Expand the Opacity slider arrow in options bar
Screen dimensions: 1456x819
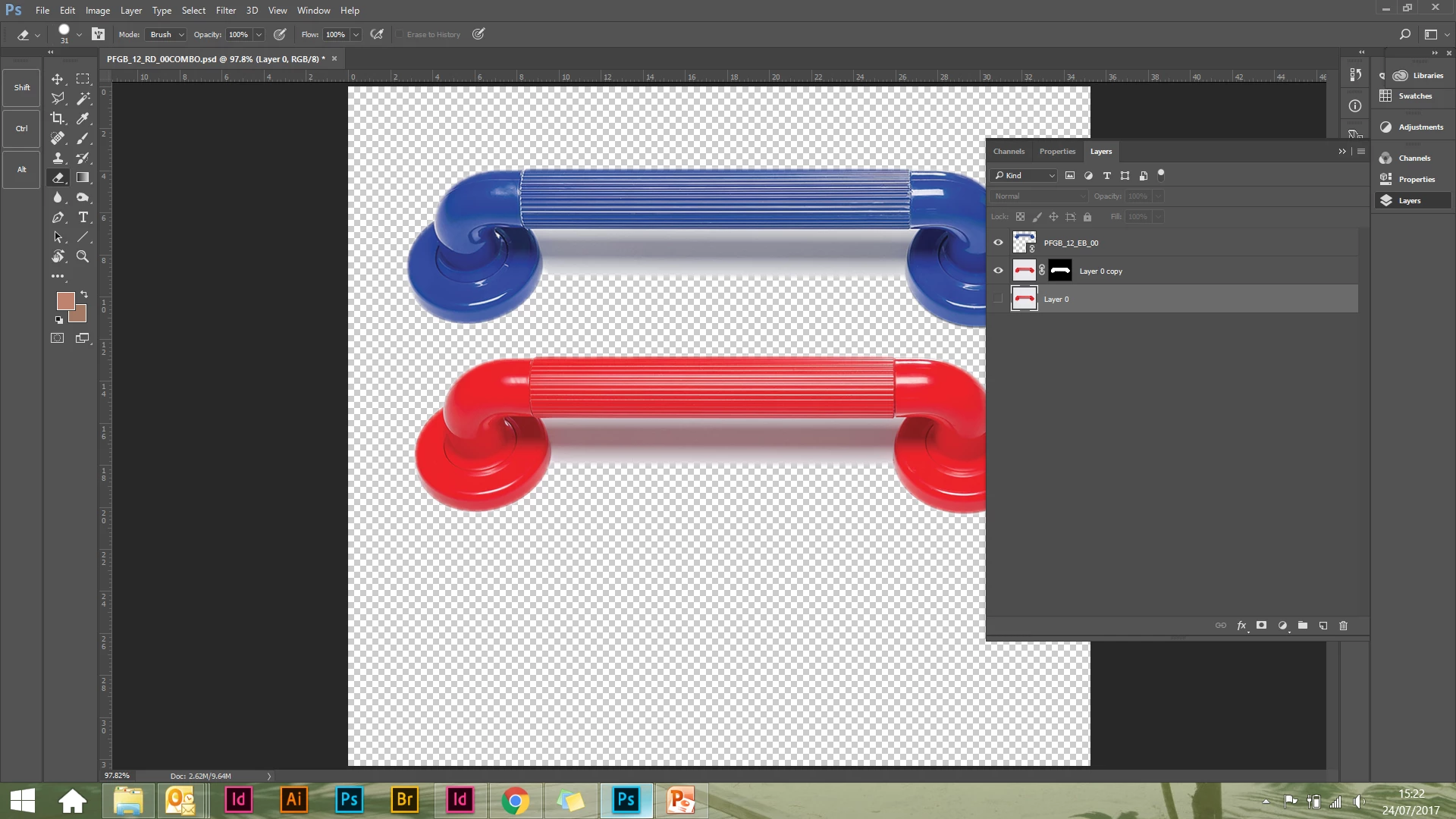tap(259, 35)
